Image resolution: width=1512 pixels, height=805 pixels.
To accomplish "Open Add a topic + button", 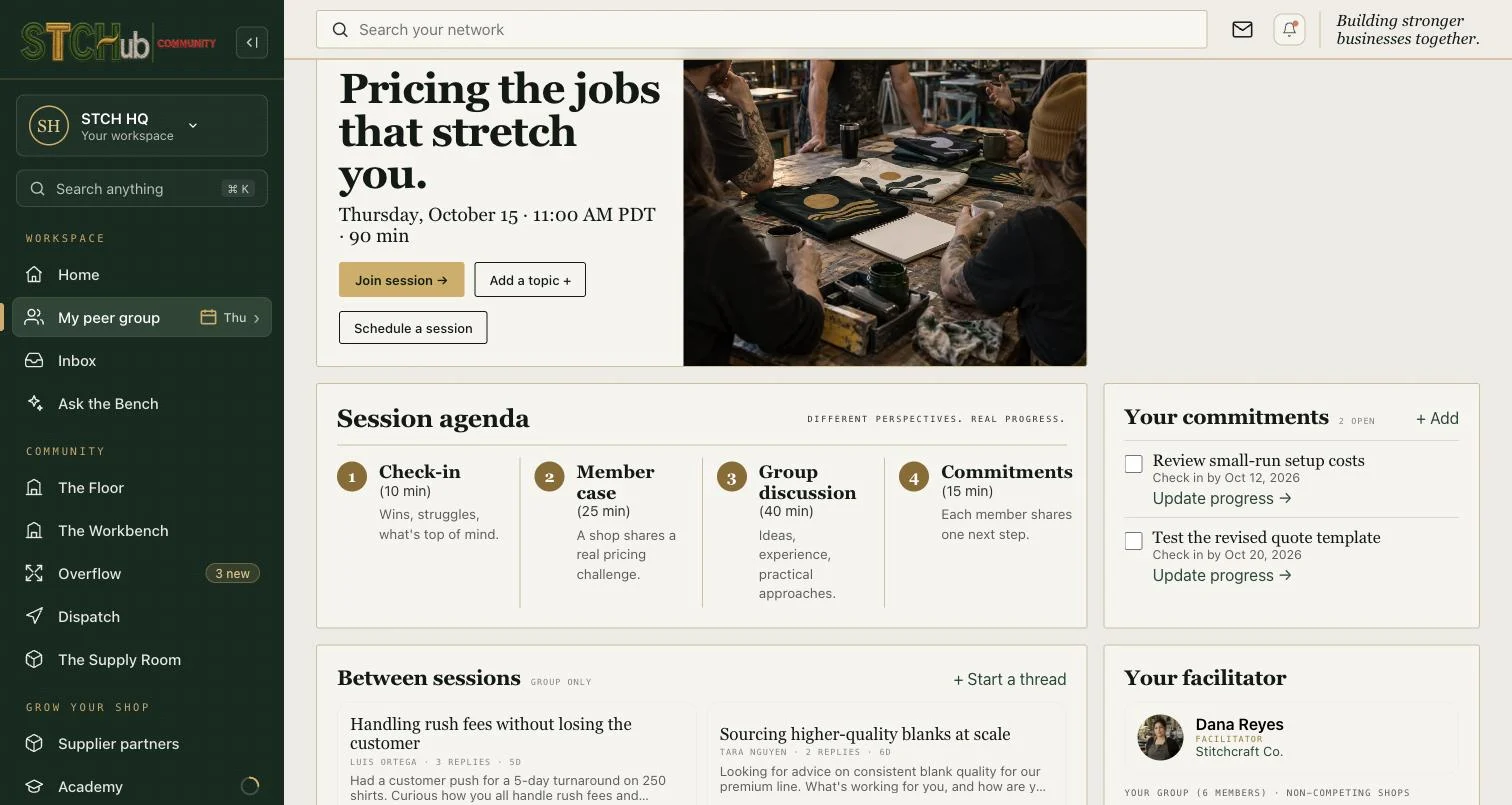I will (530, 280).
